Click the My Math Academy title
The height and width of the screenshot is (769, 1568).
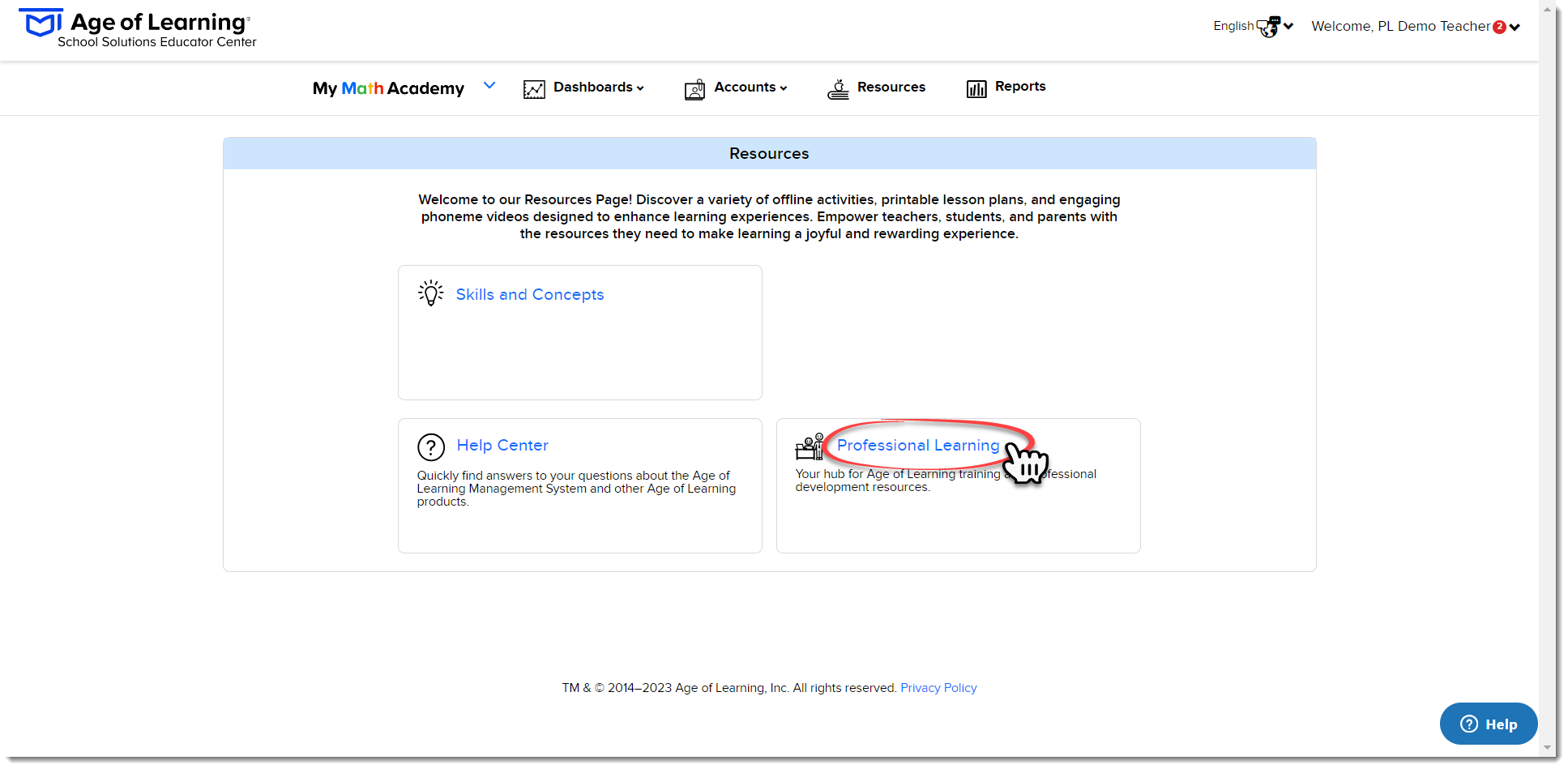tap(388, 88)
